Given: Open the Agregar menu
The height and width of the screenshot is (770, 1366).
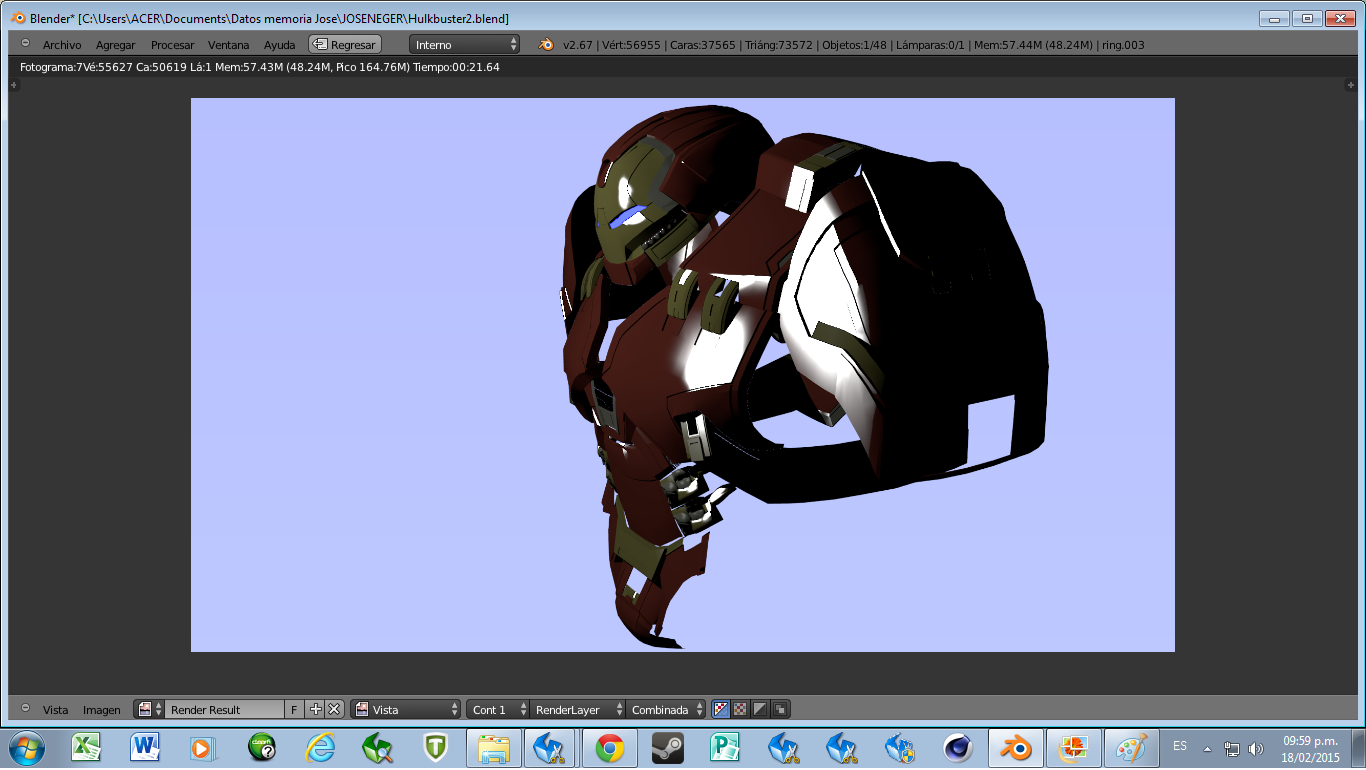Looking at the screenshot, I should 115,45.
